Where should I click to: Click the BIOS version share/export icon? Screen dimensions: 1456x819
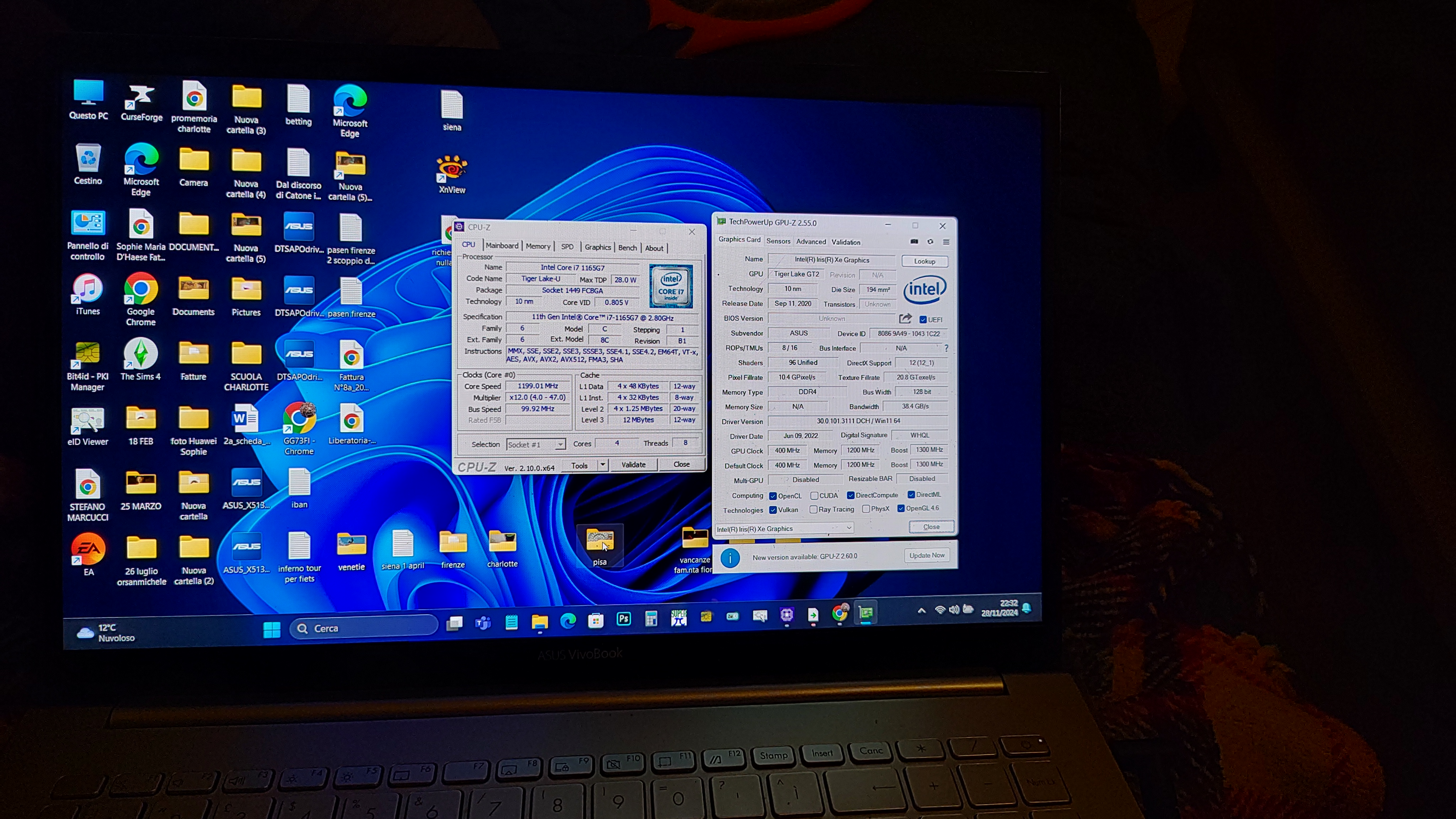click(x=905, y=318)
